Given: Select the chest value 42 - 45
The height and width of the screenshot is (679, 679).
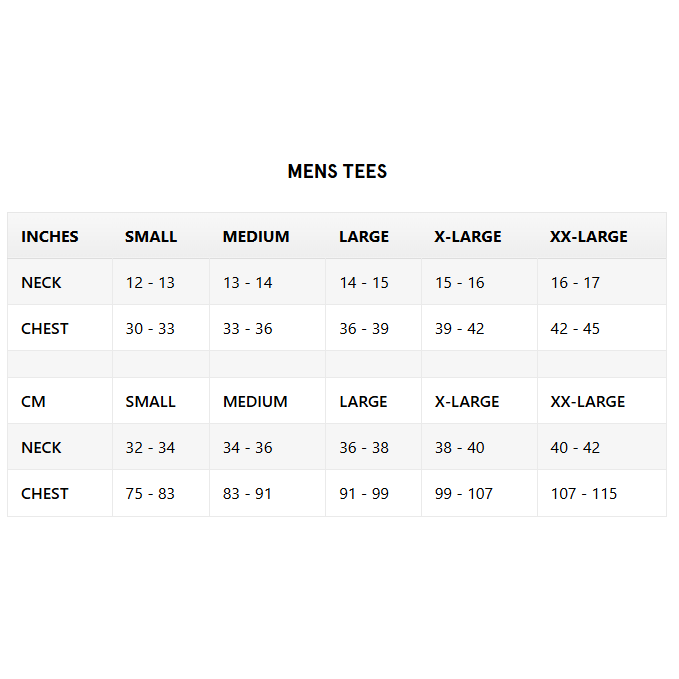Looking at the screenshot, I should pos(575,329).
